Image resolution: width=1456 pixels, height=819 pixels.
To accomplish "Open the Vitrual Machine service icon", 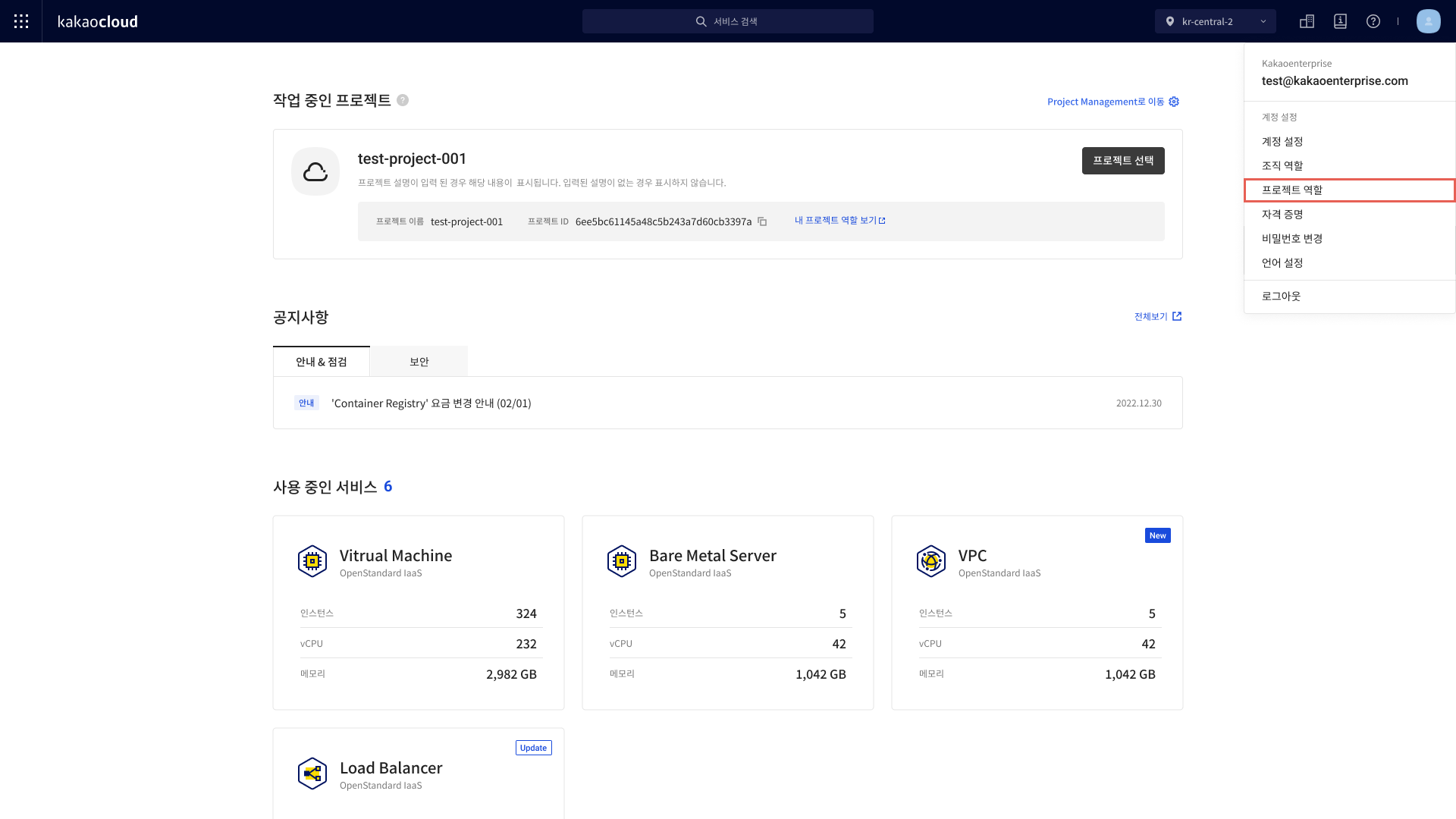I will click(x=312, y=561).
